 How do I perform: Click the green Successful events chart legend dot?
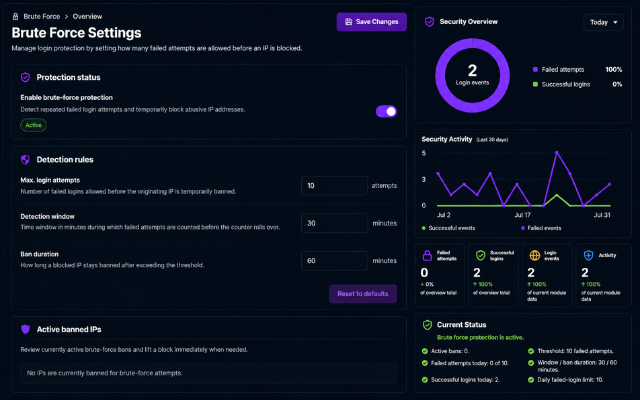[x=424, y=228]
